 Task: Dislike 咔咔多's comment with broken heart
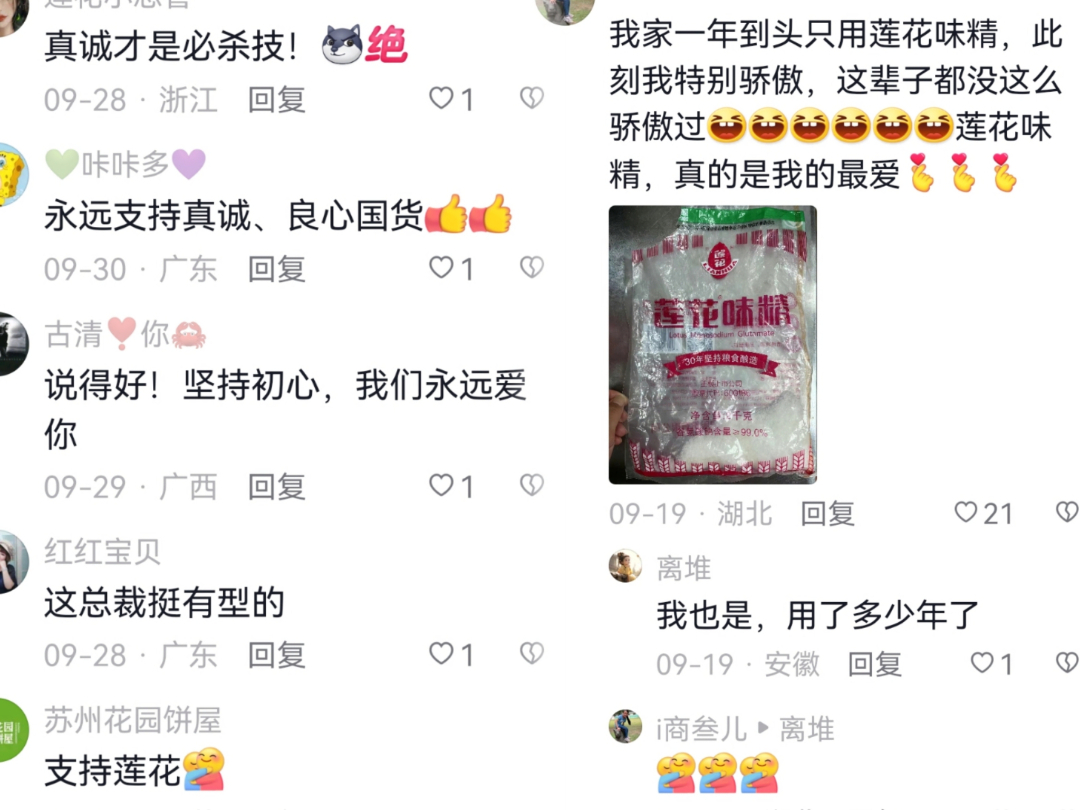point(531,267)
